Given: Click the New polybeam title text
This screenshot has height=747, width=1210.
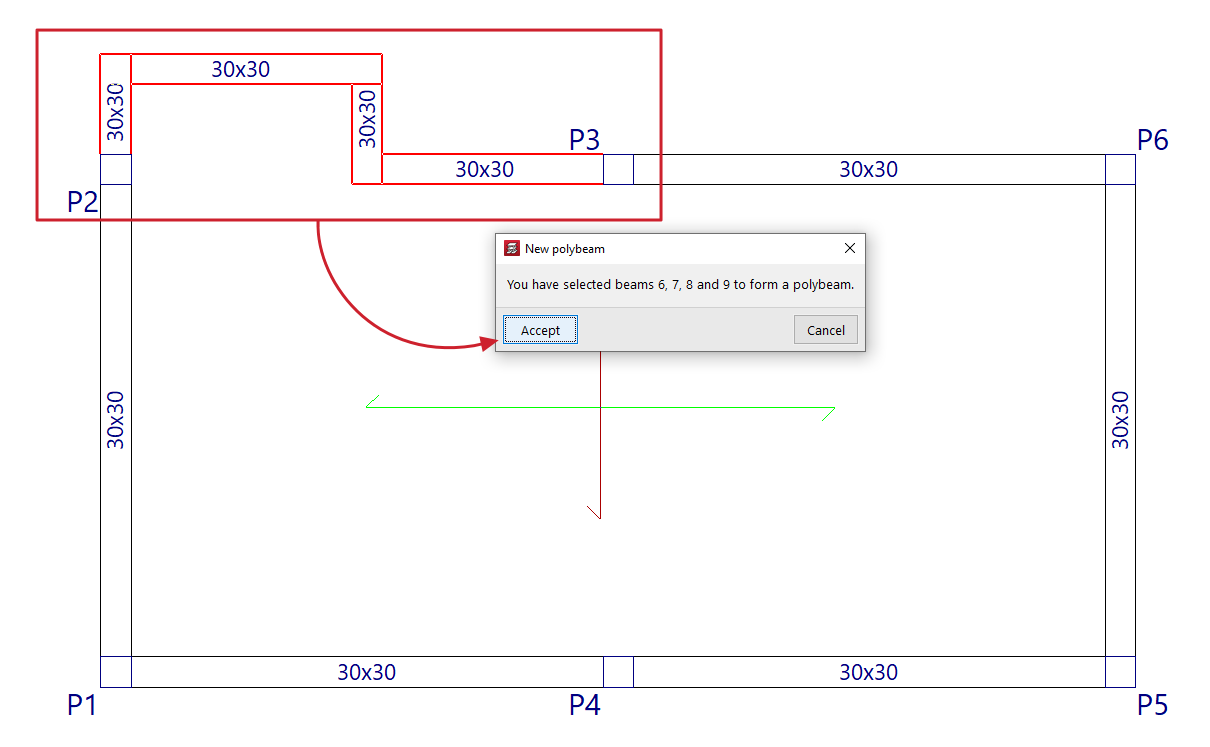Looking at the screenshot, I should [x=565, y=249].
